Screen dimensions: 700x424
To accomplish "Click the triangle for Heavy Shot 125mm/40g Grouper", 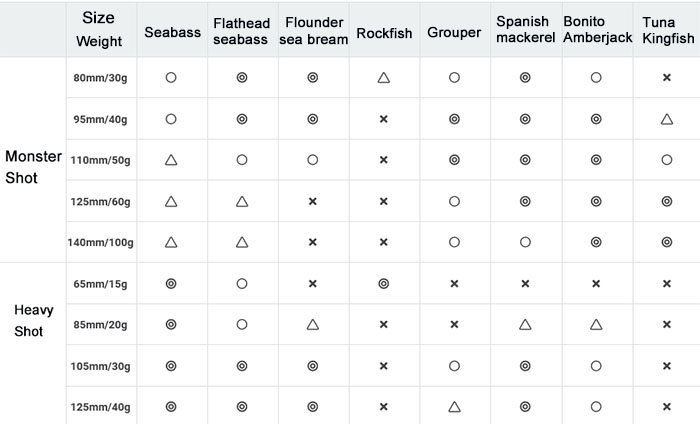I will click(454, 407).
